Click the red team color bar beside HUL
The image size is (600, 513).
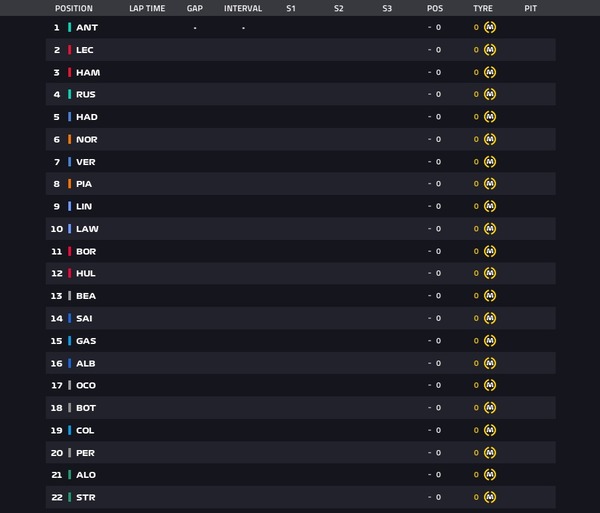point(70,273)
